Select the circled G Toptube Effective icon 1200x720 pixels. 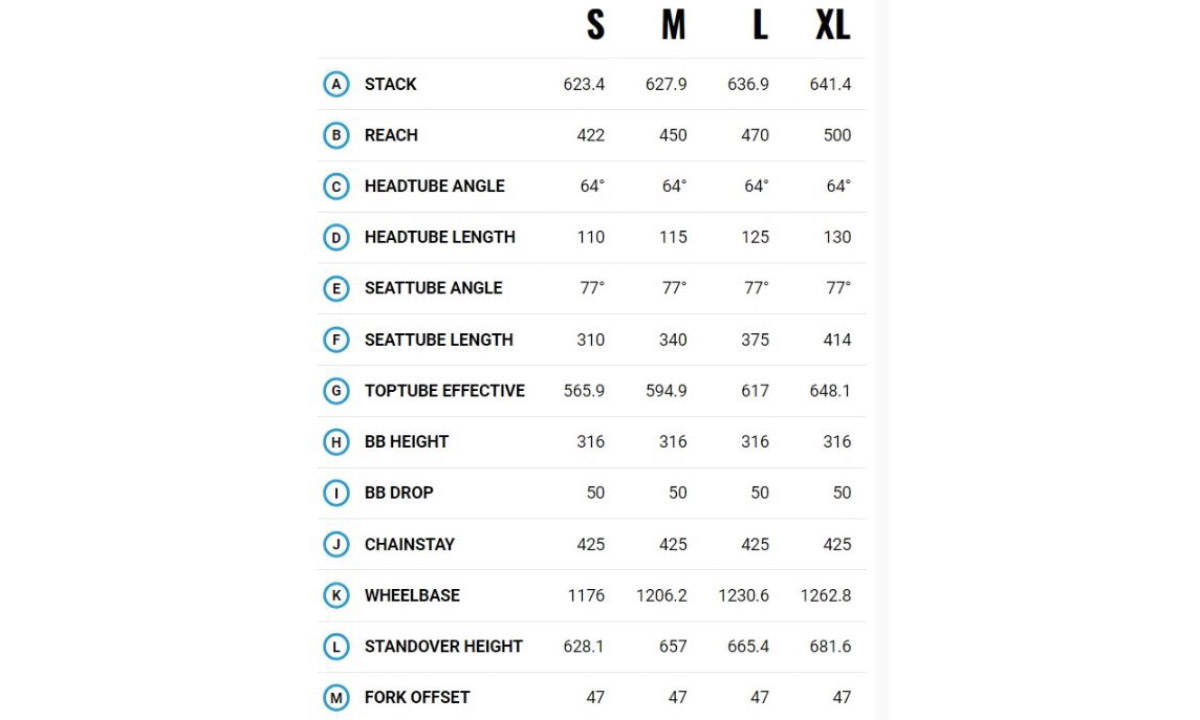336,391
